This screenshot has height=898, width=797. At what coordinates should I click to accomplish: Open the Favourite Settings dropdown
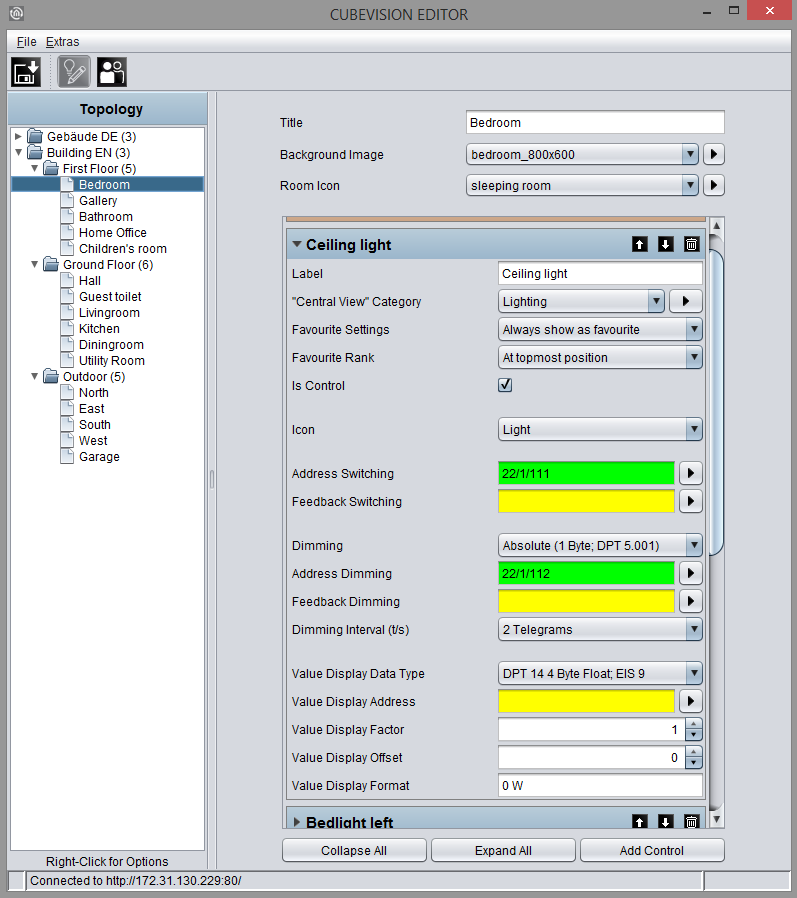coord(600,329)
